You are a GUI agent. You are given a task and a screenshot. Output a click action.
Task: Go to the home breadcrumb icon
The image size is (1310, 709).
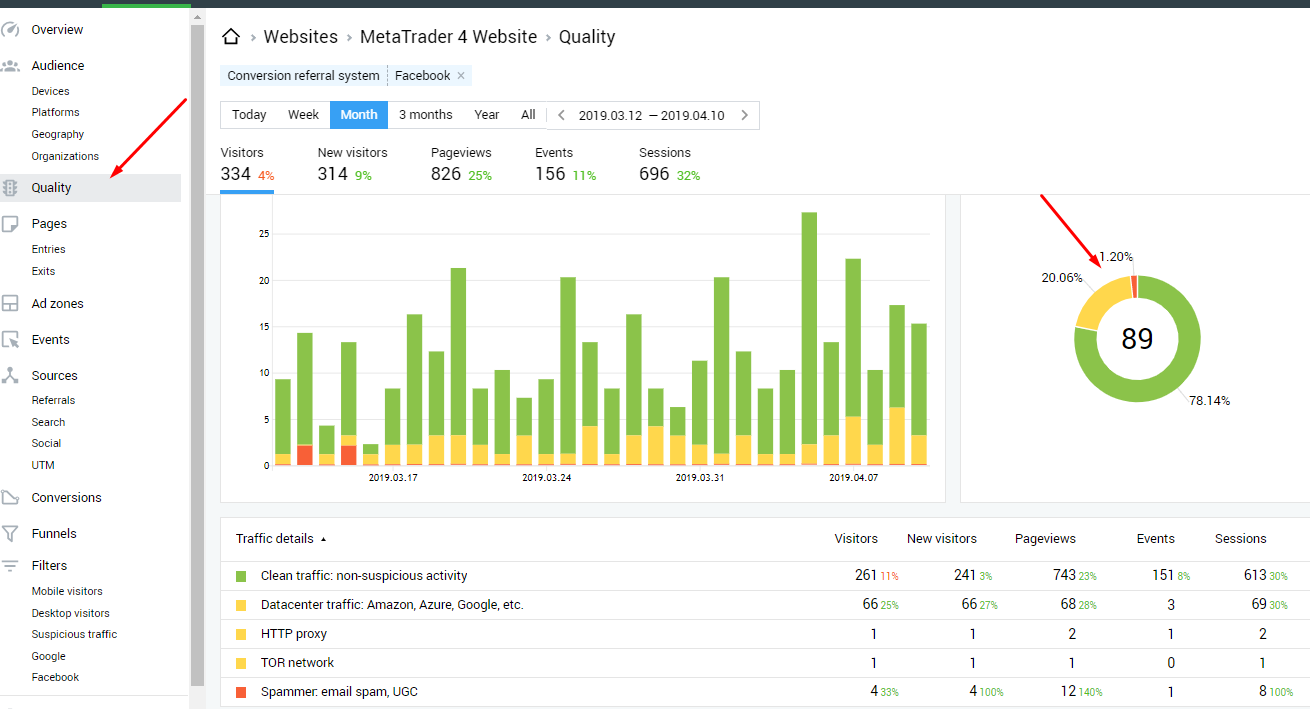[231, 37]
